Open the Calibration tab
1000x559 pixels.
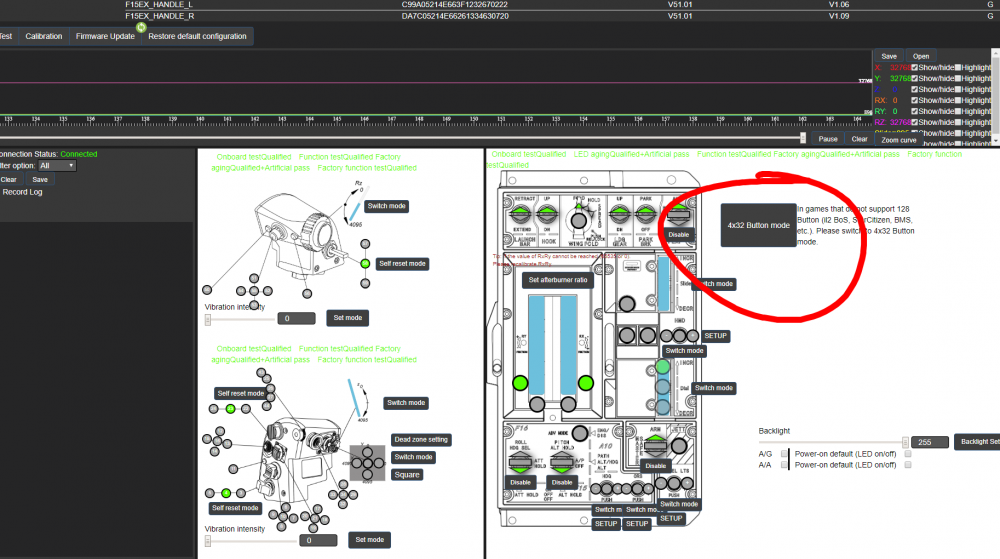point(44,36)
